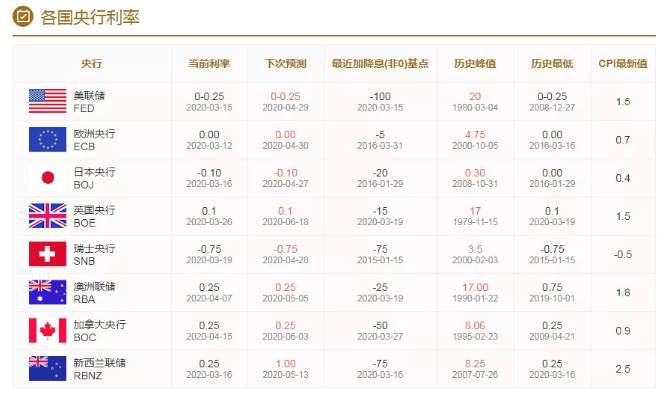The height and width of the screenshot is (401, 668).
Task: Select the 加拿大央行 BOC bank name
Action: coord(100,330)
